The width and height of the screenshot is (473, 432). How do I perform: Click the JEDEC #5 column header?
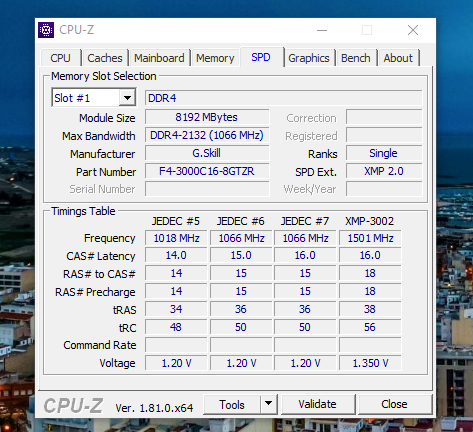[x=176, y=221]
